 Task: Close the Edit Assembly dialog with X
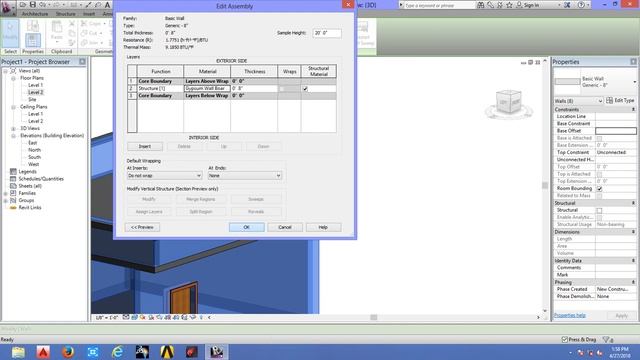[348, 4]
